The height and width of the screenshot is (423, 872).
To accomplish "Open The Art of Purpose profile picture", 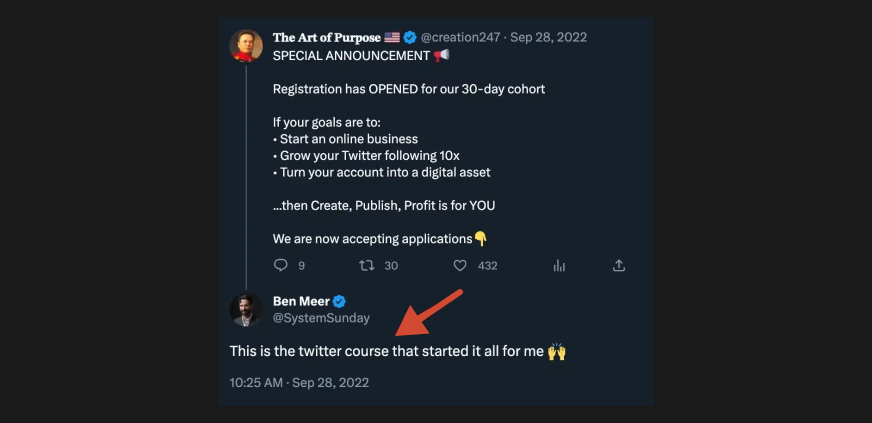I will tap(246, 46).
